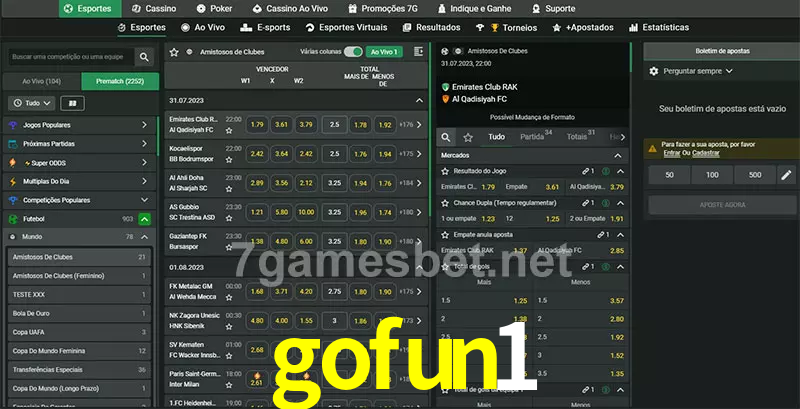Click the star icon beside Amistosos de Clubes header

pos(174,51)
